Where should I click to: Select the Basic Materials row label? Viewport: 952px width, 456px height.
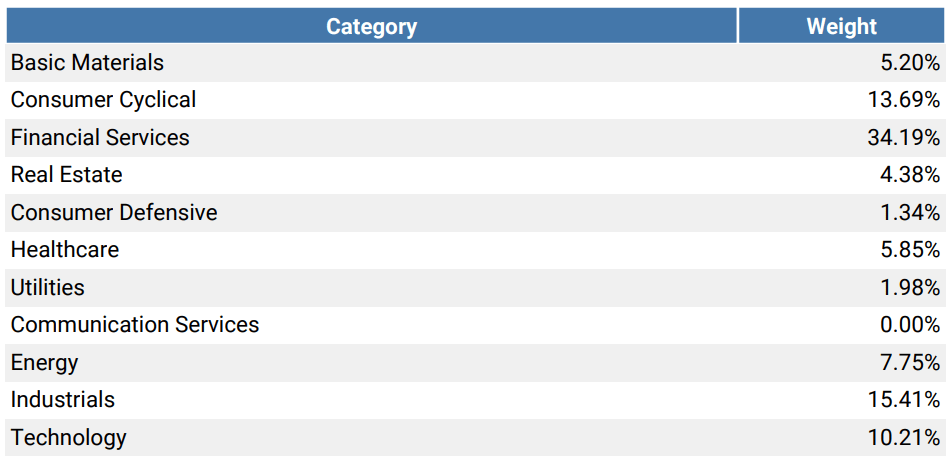pyautogui.click(x=87, y=63)
